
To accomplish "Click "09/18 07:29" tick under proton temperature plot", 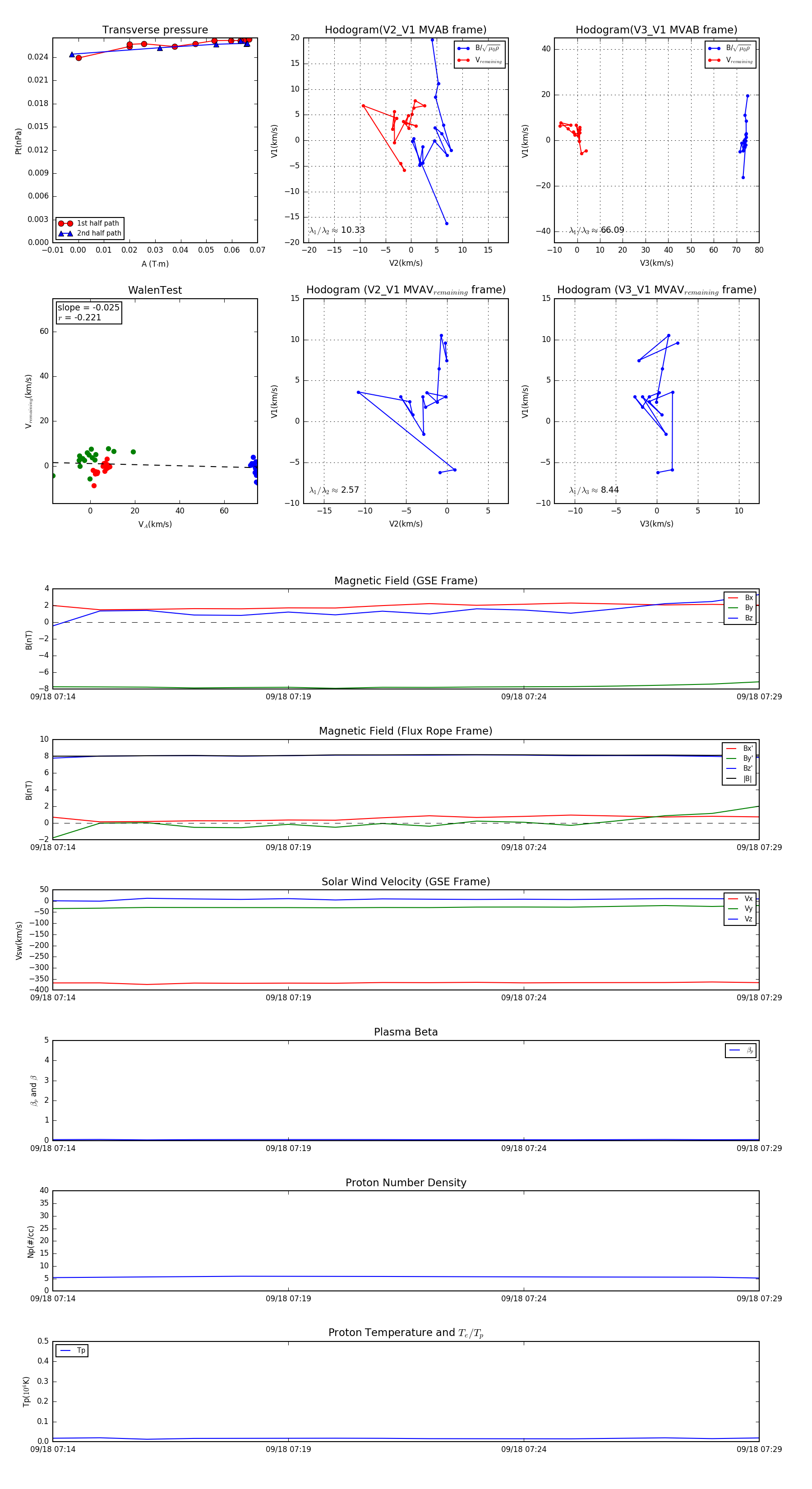I will click(x=759, y=1449).
